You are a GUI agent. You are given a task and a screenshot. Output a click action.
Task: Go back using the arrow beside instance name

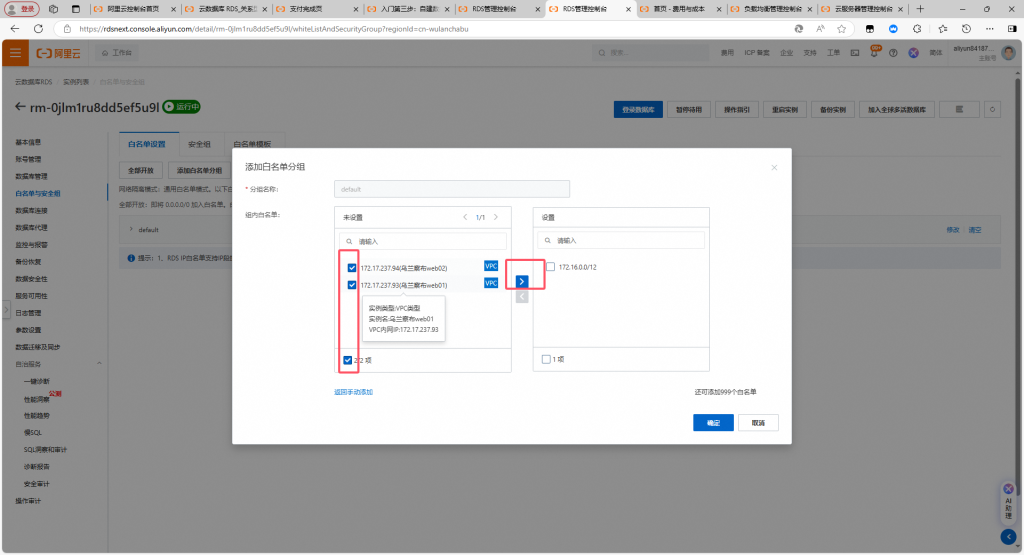pyautogui.click(x=21, y=106)
